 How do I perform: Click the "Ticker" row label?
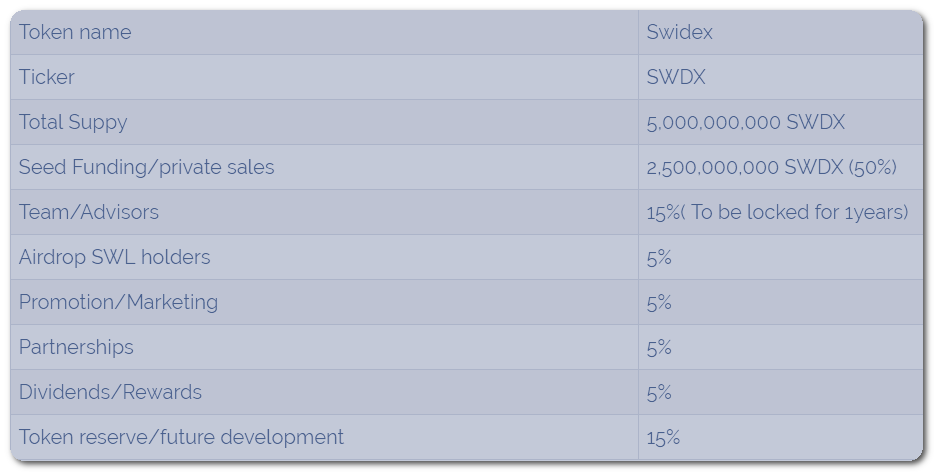tap(46, 77)
